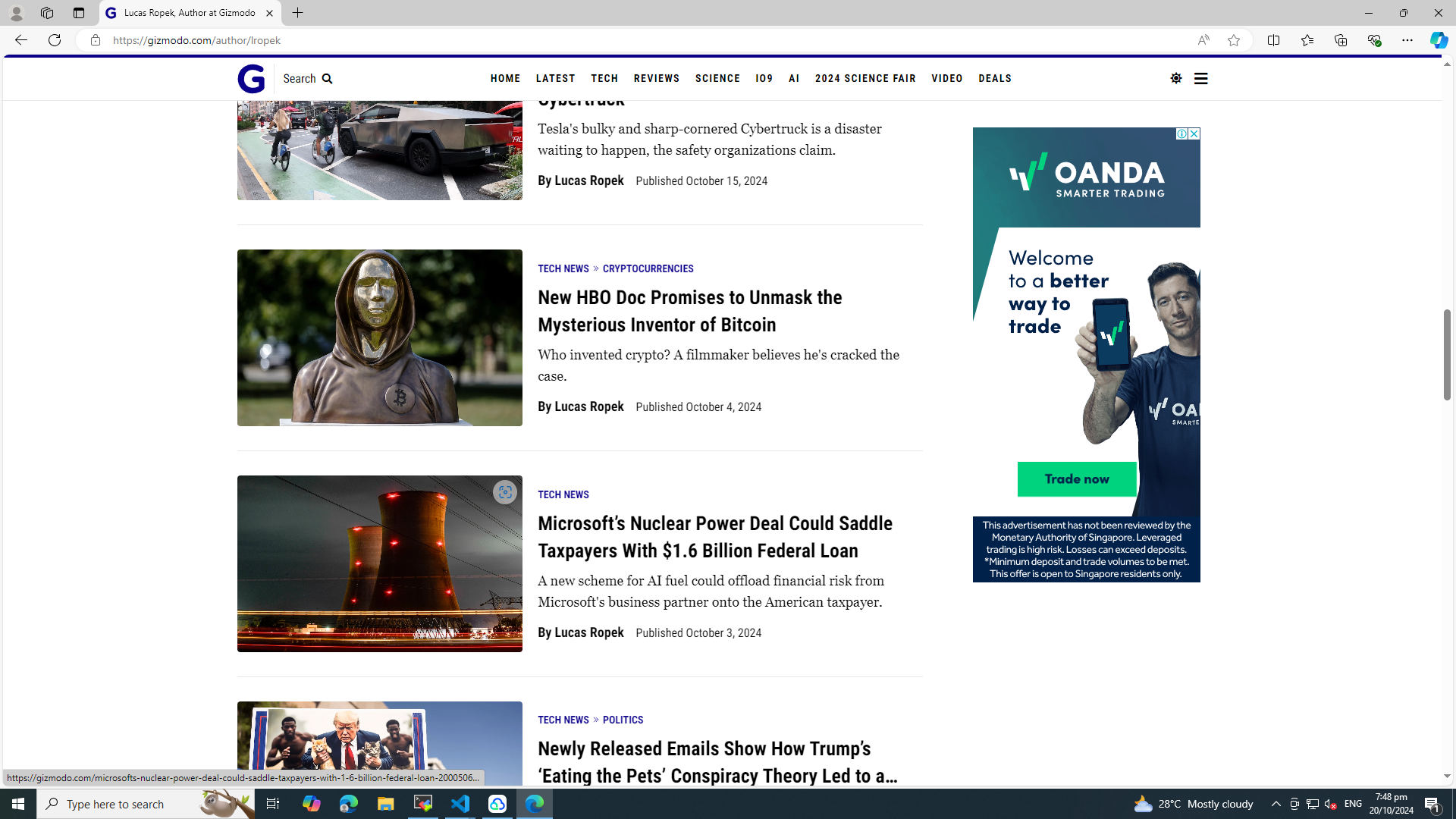Screen dimensions: 1456x819
Task: Open the REVIEWS nav tab
Action: coord(656,79)
